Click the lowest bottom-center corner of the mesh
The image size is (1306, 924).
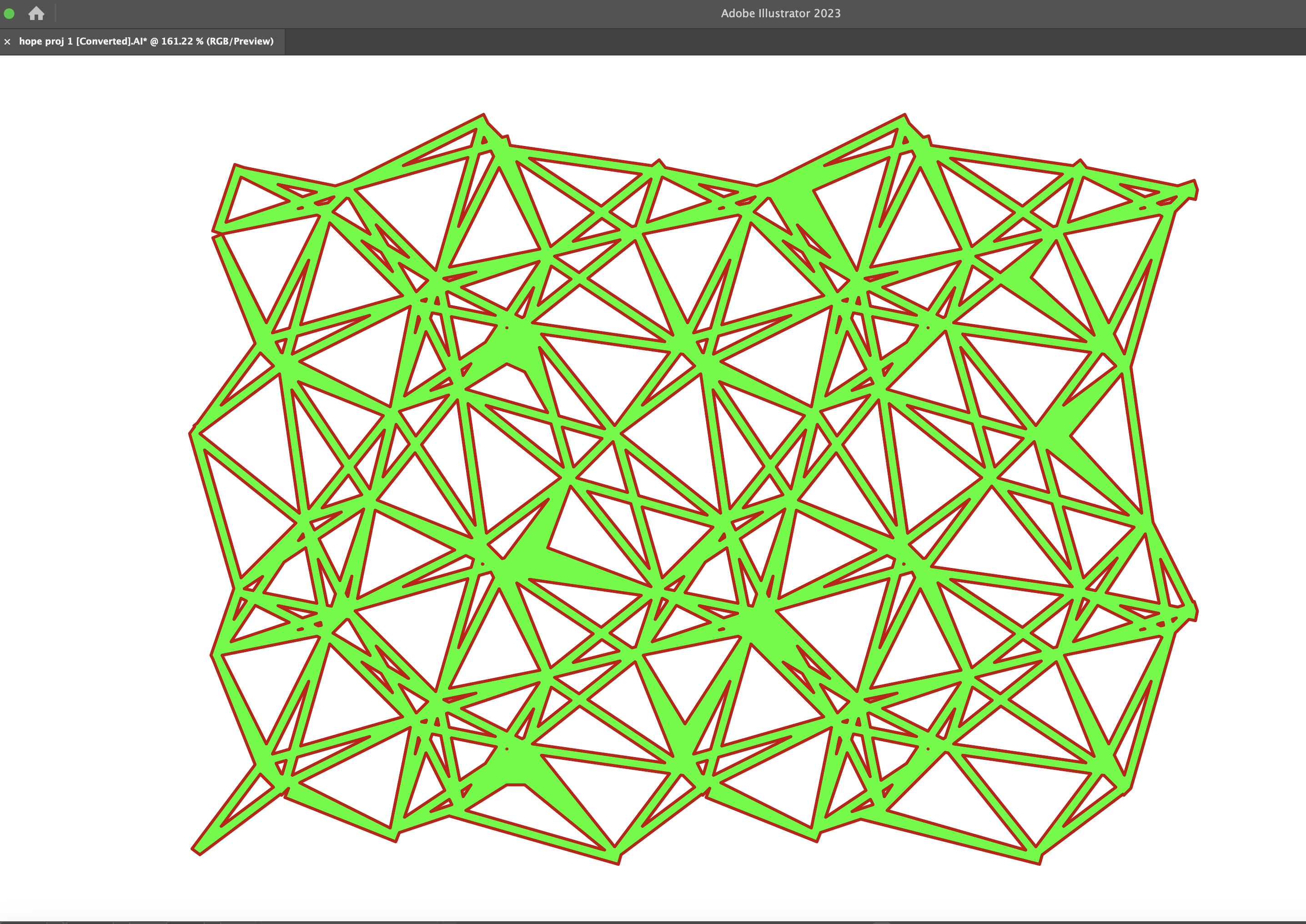tap(618, 859)
